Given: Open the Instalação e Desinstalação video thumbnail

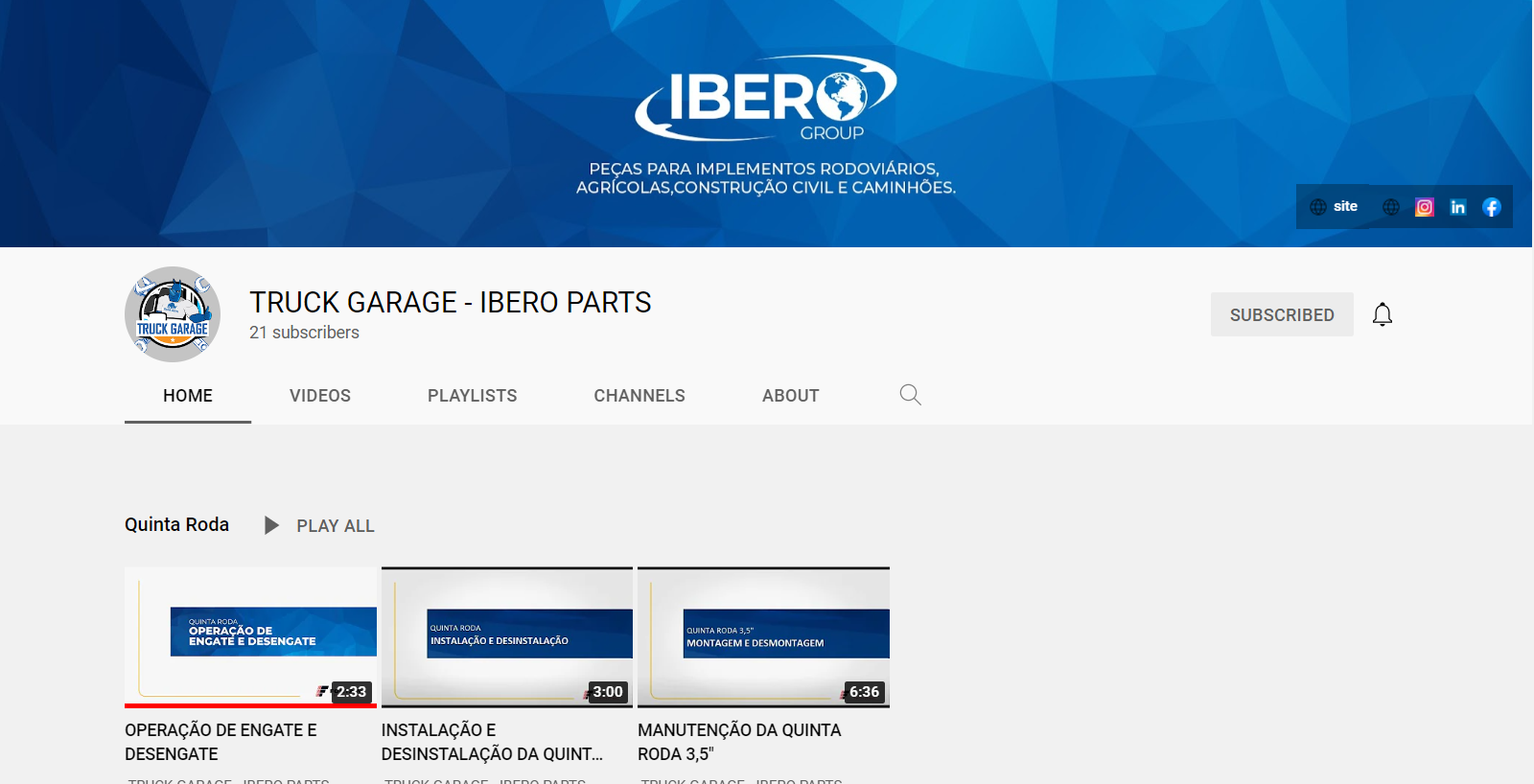Looking at the screenshot, I should [x=507, y=637].
